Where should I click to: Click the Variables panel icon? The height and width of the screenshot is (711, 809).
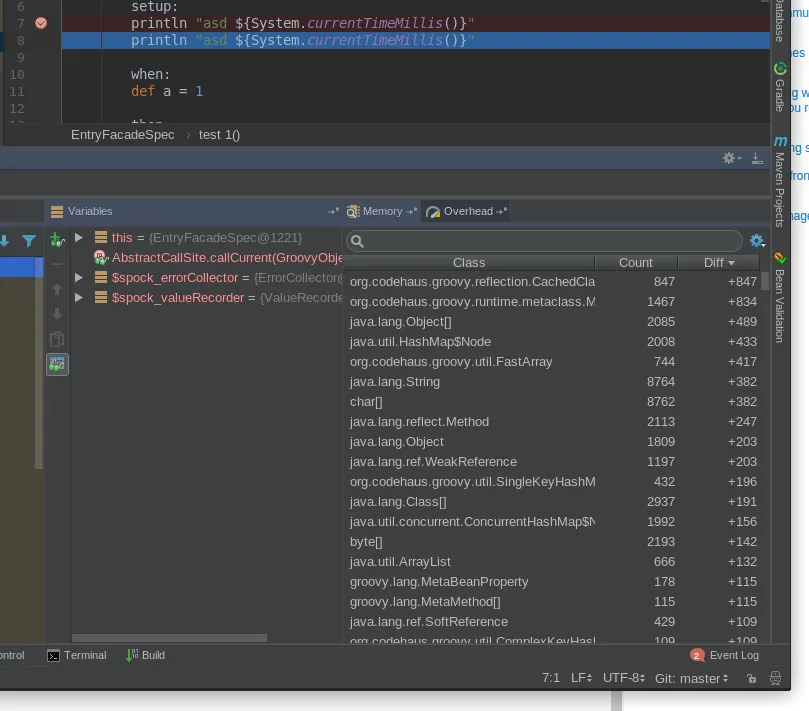[x=57, y=212]
